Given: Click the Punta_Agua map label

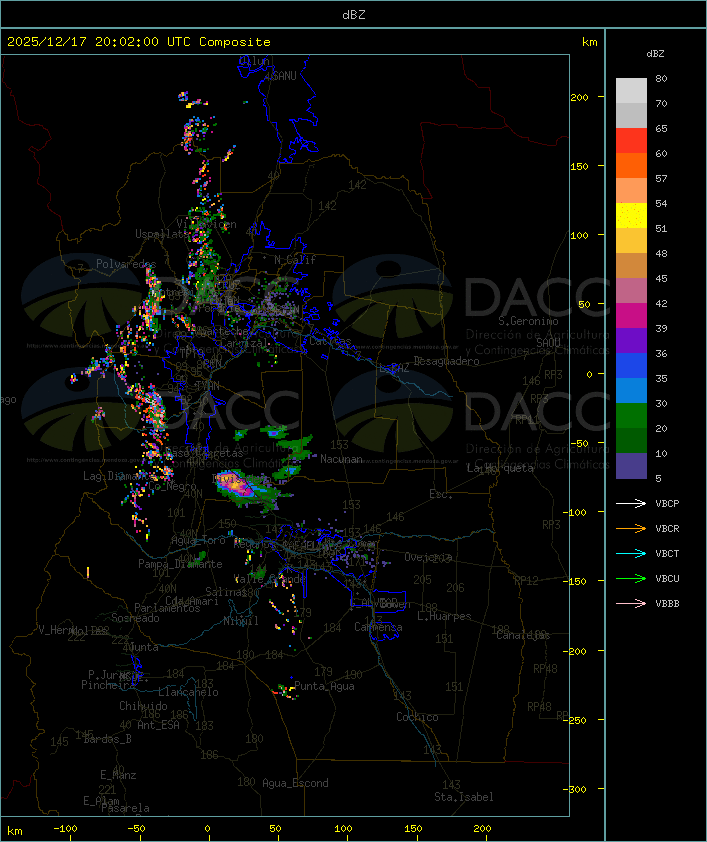Looking at the screenshot, I should pos(324,686).
